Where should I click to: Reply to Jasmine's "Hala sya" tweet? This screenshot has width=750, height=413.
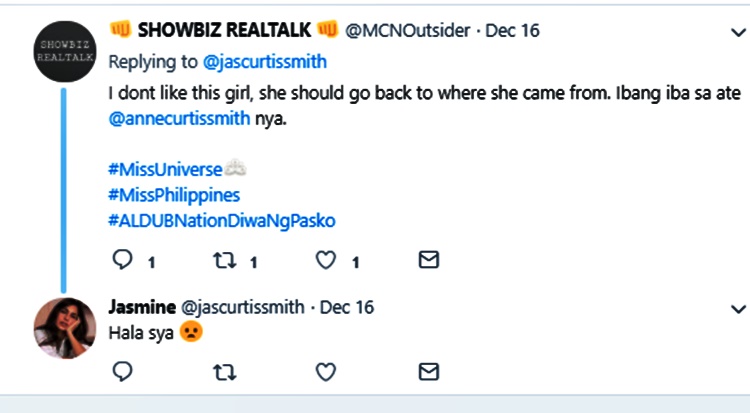tap(124, 372)
